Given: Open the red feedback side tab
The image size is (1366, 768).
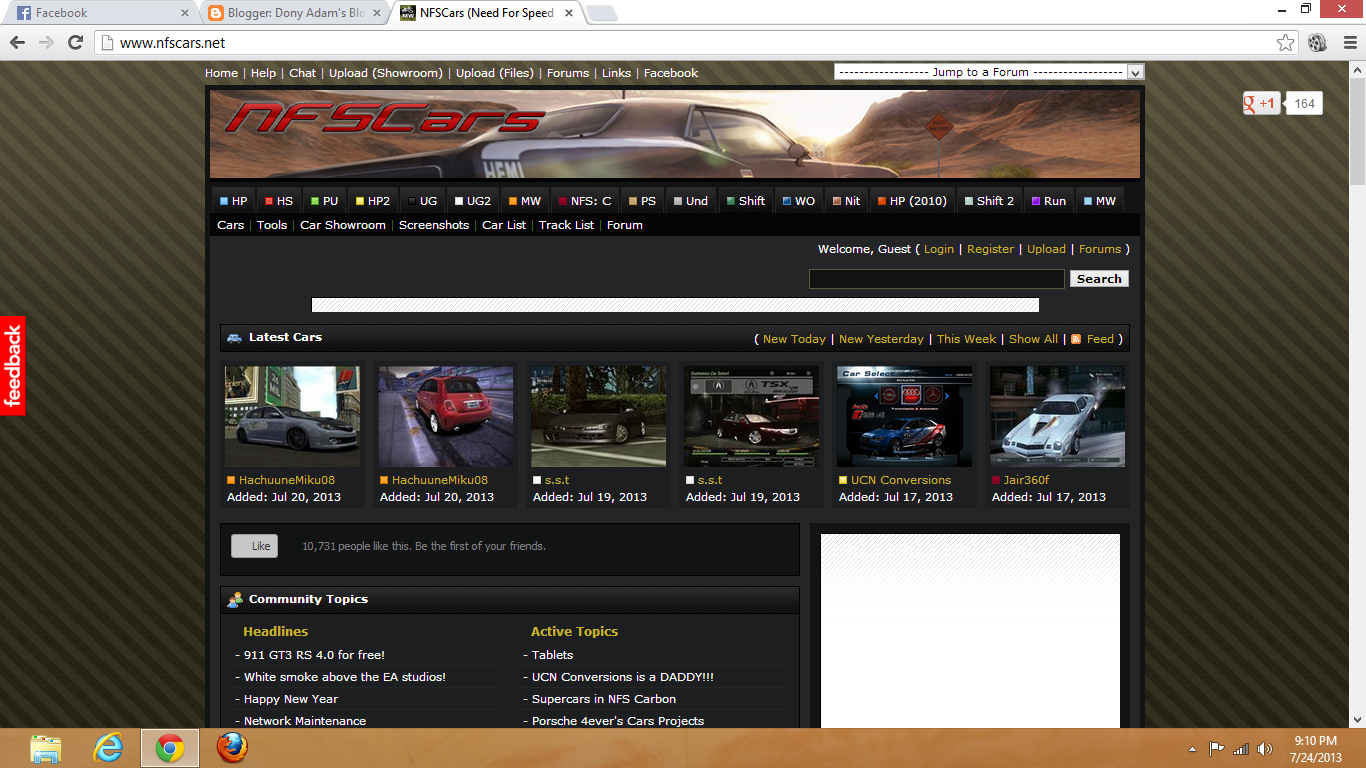Looking at the screenshot, I should pos(12,365).
